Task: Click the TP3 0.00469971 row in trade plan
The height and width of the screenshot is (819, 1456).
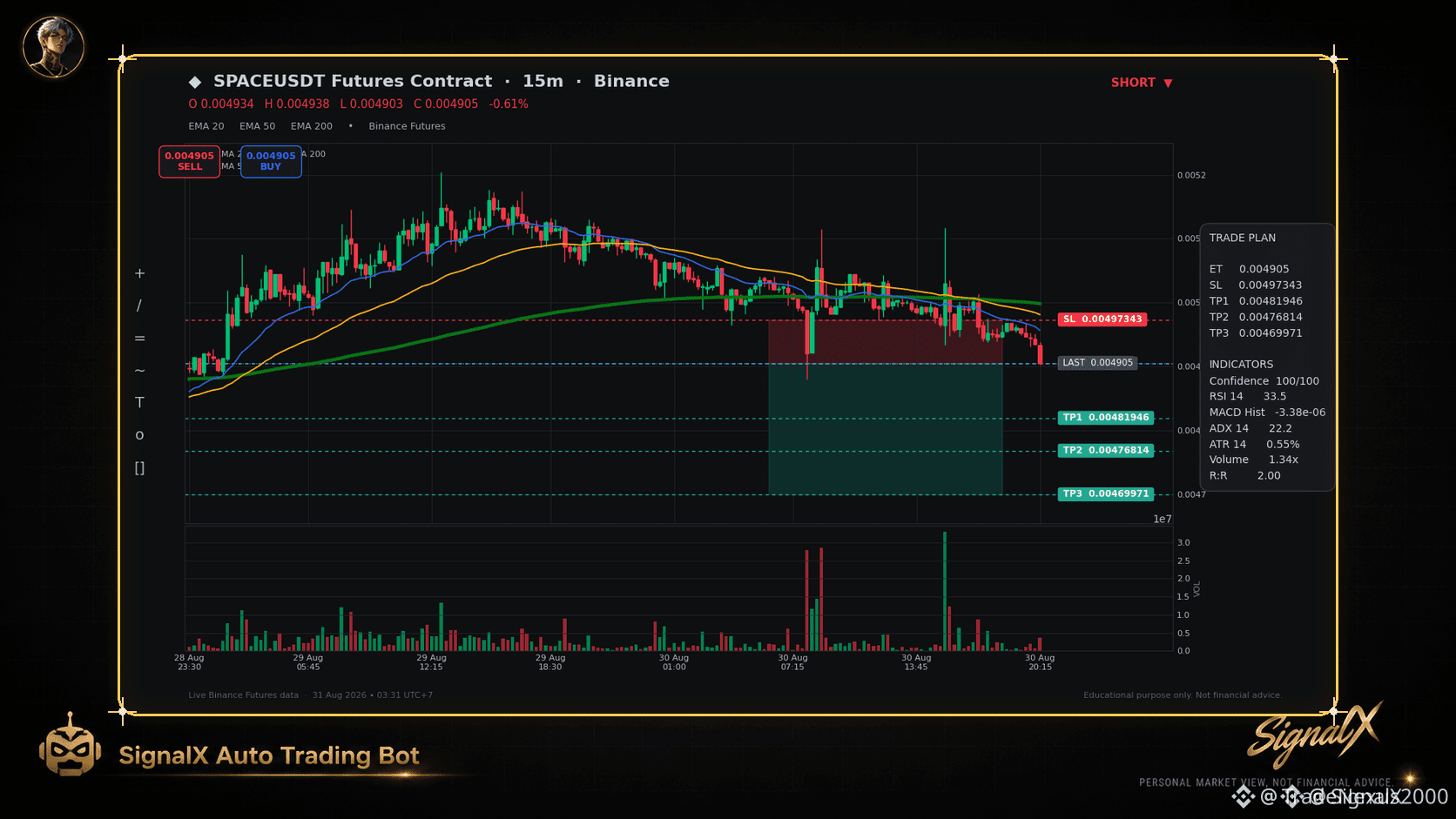Action: point(1256,333)
